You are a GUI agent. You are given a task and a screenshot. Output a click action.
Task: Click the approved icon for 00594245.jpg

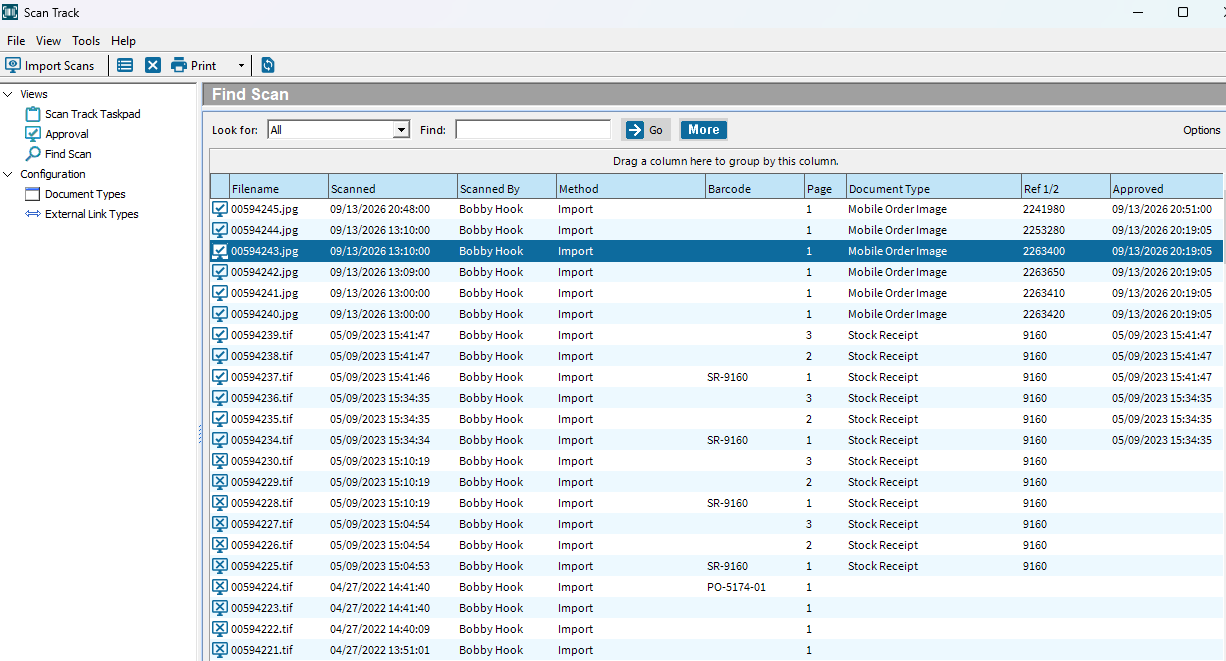[x=220, y=209]
